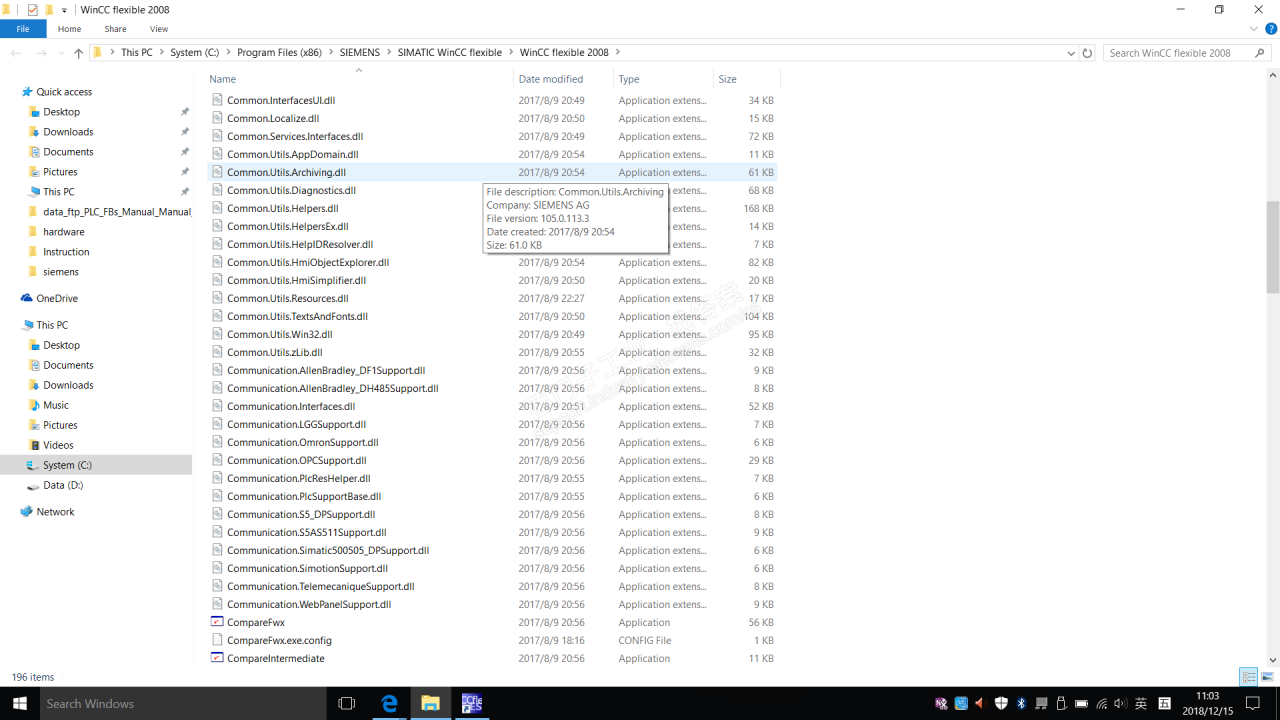This screenshot has width=1280, height=720.
Task: Select Data (D:) drive in sidebar
Action: [x=62, y=485]
